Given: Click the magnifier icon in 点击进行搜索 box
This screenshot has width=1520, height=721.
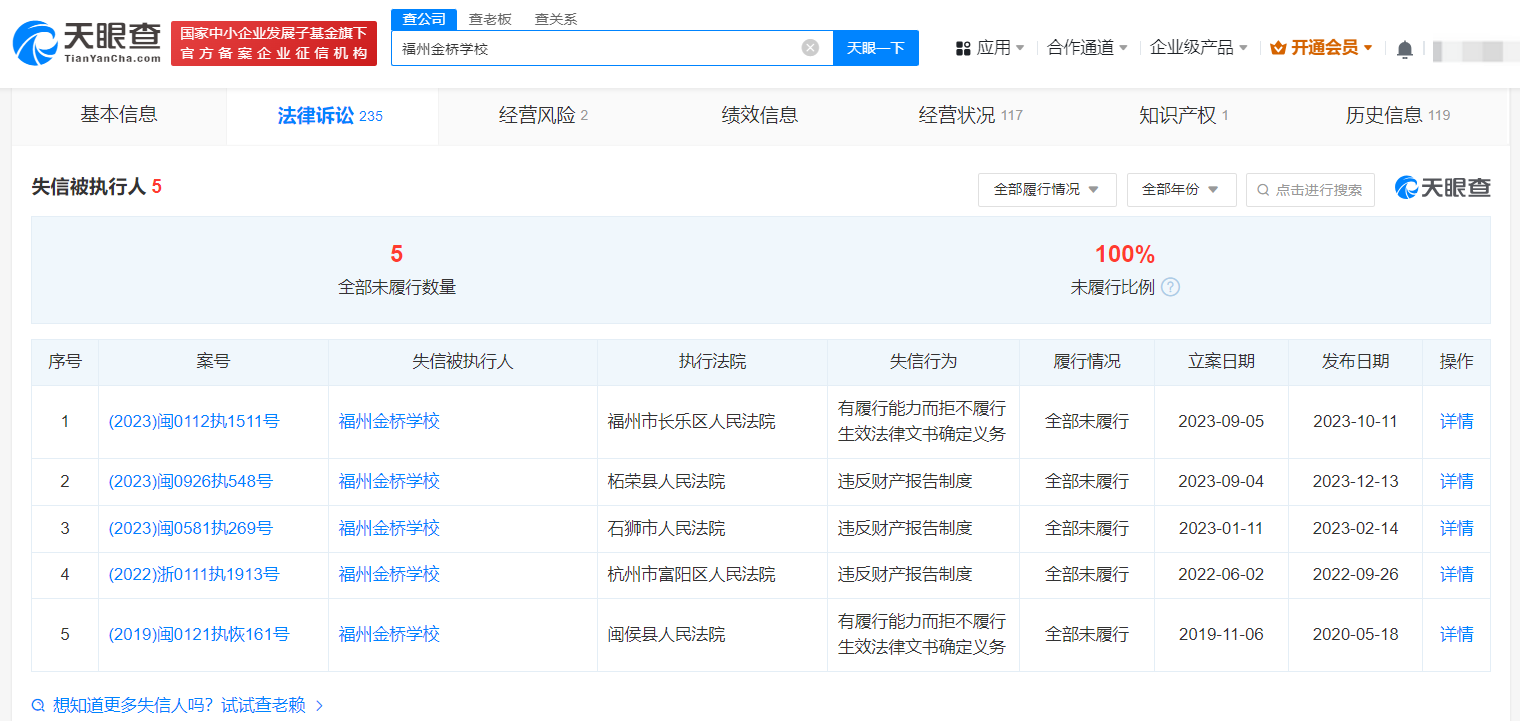Looking at the screenshot, I should [1263, 190].
